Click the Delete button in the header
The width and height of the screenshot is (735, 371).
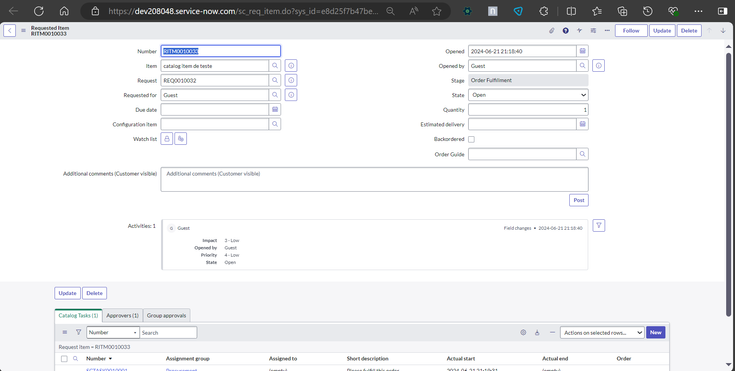point(689,30)
